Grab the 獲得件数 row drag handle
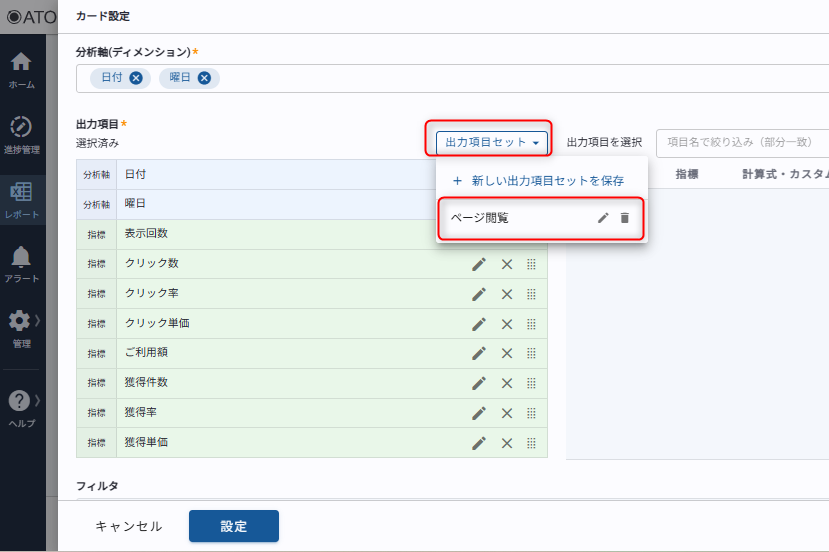 click(x=531, y=383)
